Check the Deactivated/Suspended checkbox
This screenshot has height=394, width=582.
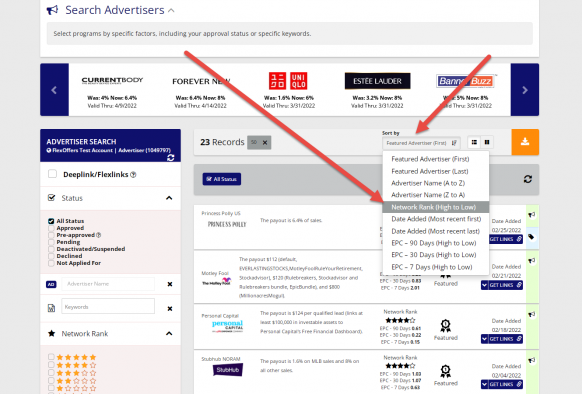tap(51, 249)
